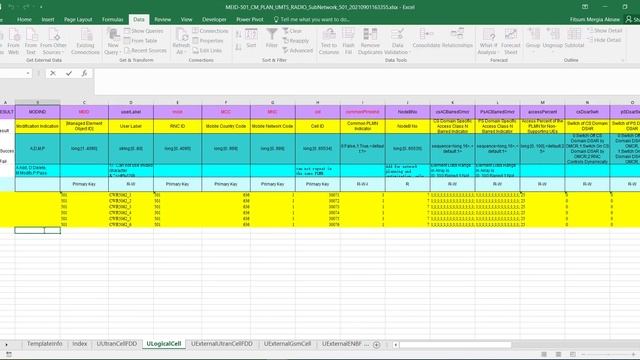Click the From Text import icon

point(31,41)
